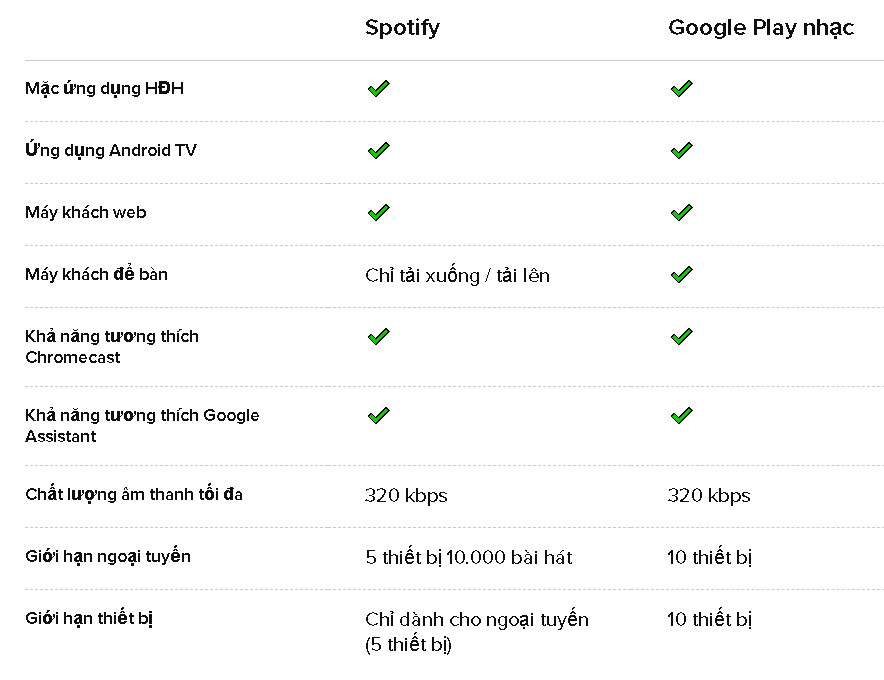Select the 'Chỉ tải xuống / tải lên' text
This screenshot has width=884, height=680.
(457, 275)
